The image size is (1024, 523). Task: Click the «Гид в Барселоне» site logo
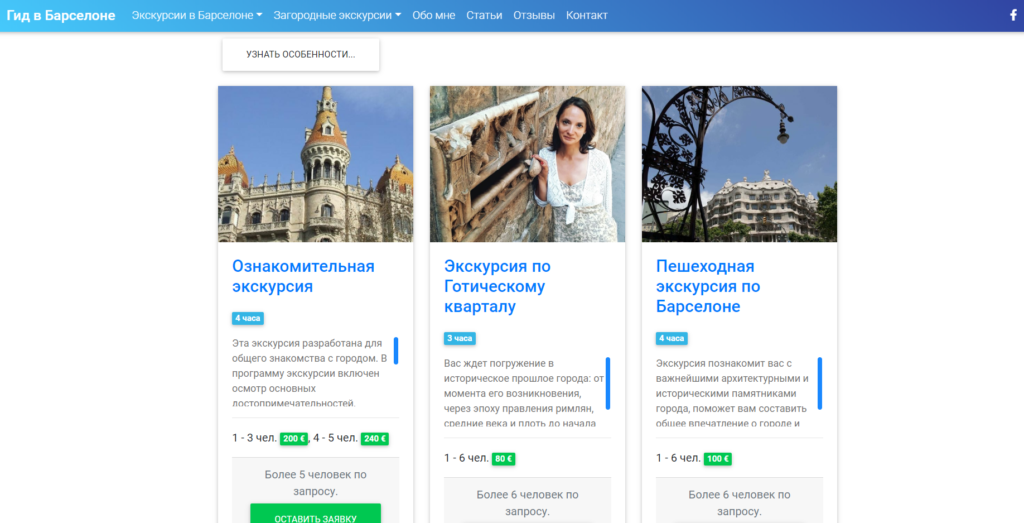pyautogui.click(x=61, y=15)
